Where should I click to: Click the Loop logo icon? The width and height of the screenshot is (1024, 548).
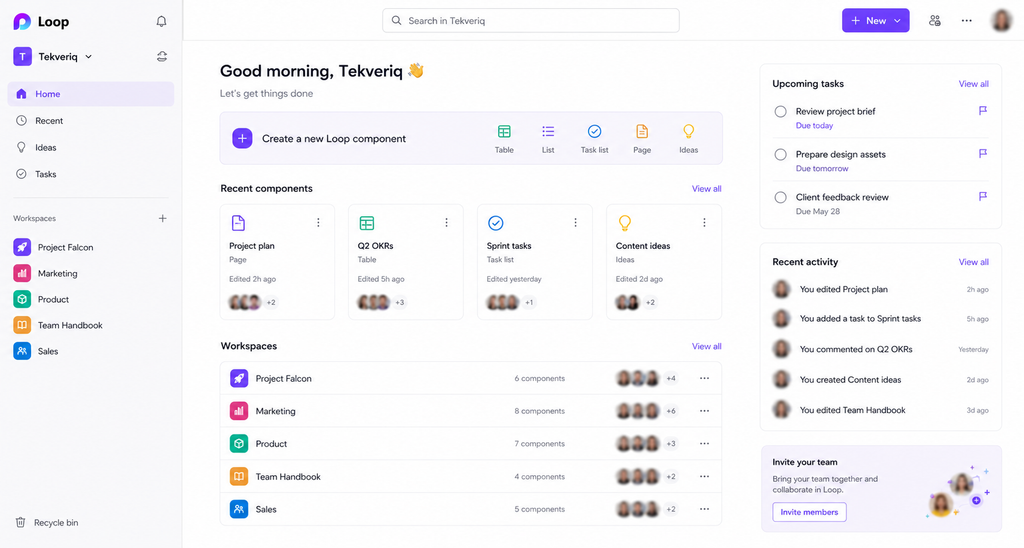pos(22,22)
